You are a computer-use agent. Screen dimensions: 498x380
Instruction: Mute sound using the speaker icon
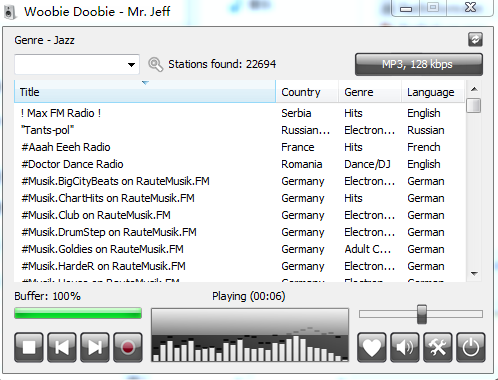(405, 347)
